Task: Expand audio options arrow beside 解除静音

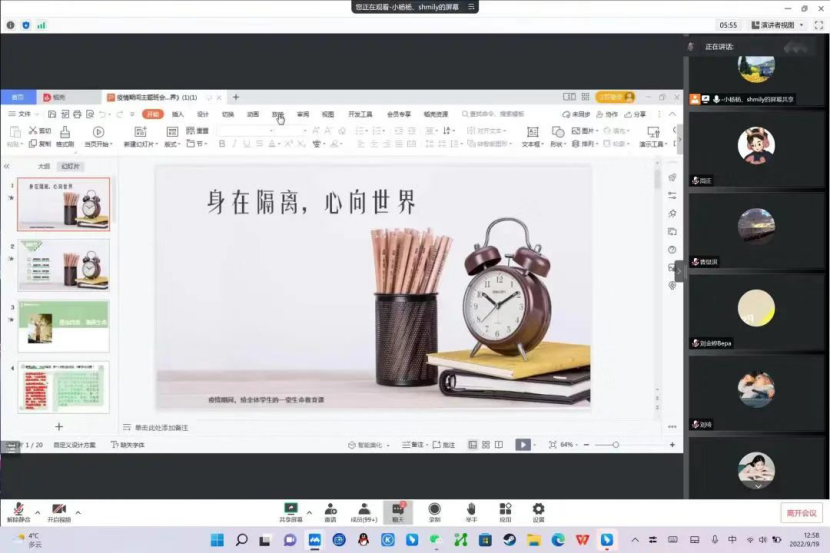Action: coord(37,512)
